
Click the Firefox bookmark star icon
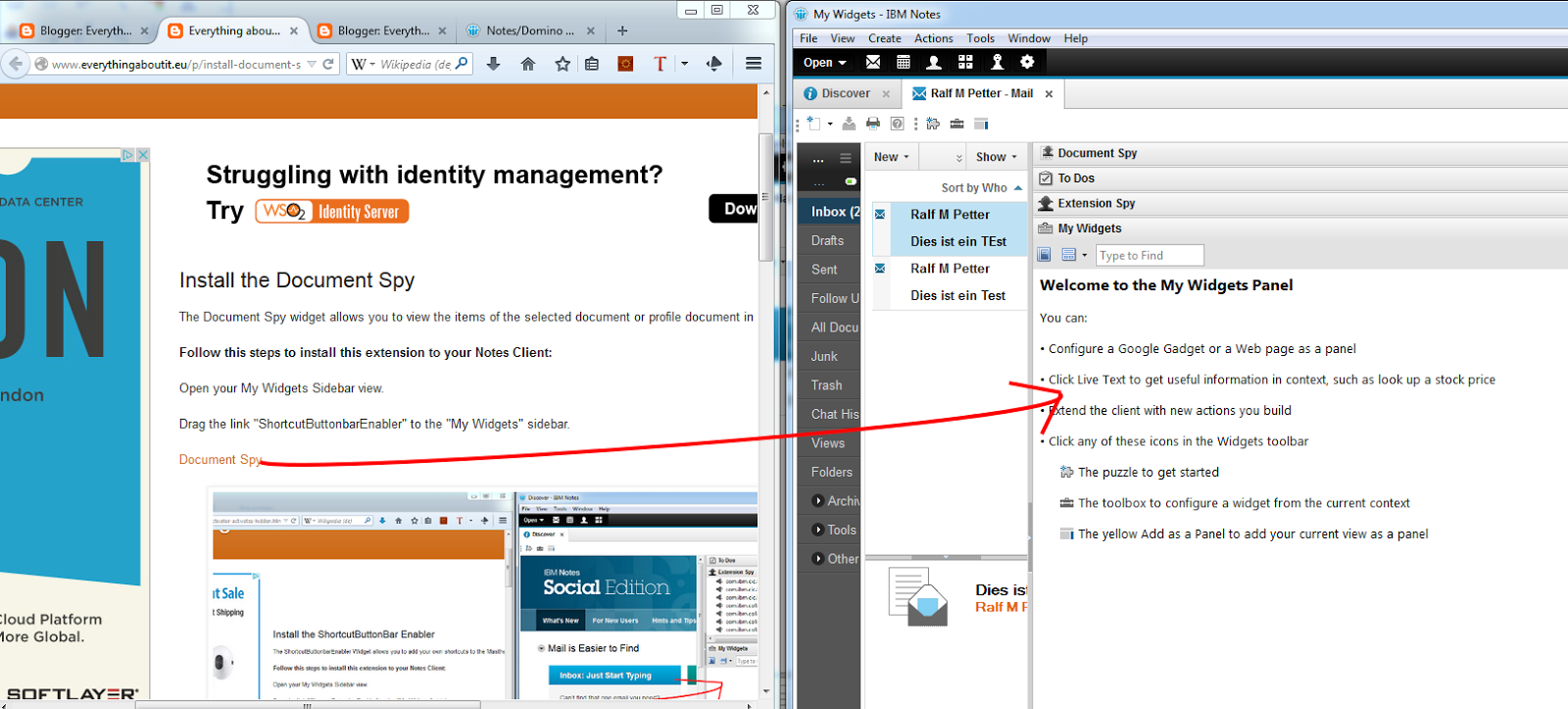point(562,64)
